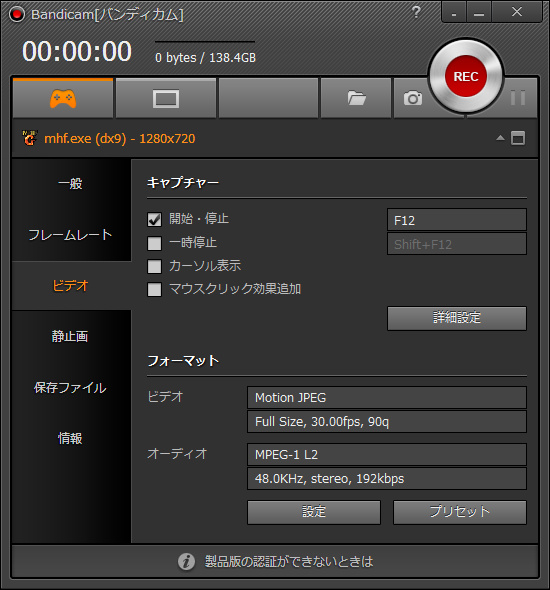This screenshot has height=590, width=550.
Task: Uncheck the 開始・停止 hotkey checkbox
Action: [x=154, y=219]
